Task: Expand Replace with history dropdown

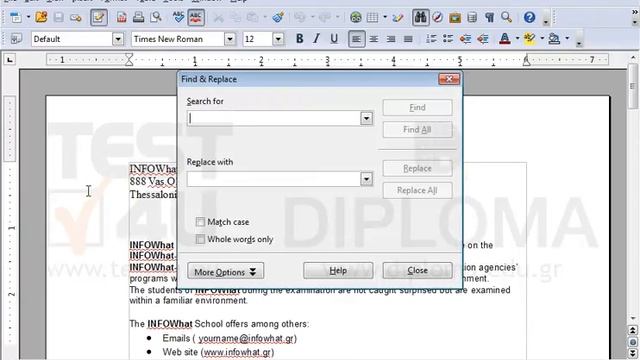Action: tap(367, 179)
